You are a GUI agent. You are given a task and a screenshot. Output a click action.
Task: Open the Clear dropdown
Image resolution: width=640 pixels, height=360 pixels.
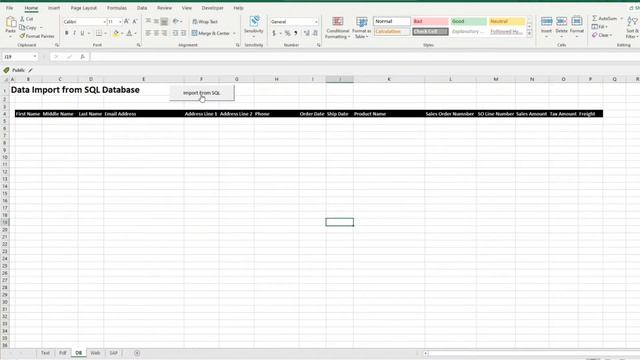click(602, 35)
